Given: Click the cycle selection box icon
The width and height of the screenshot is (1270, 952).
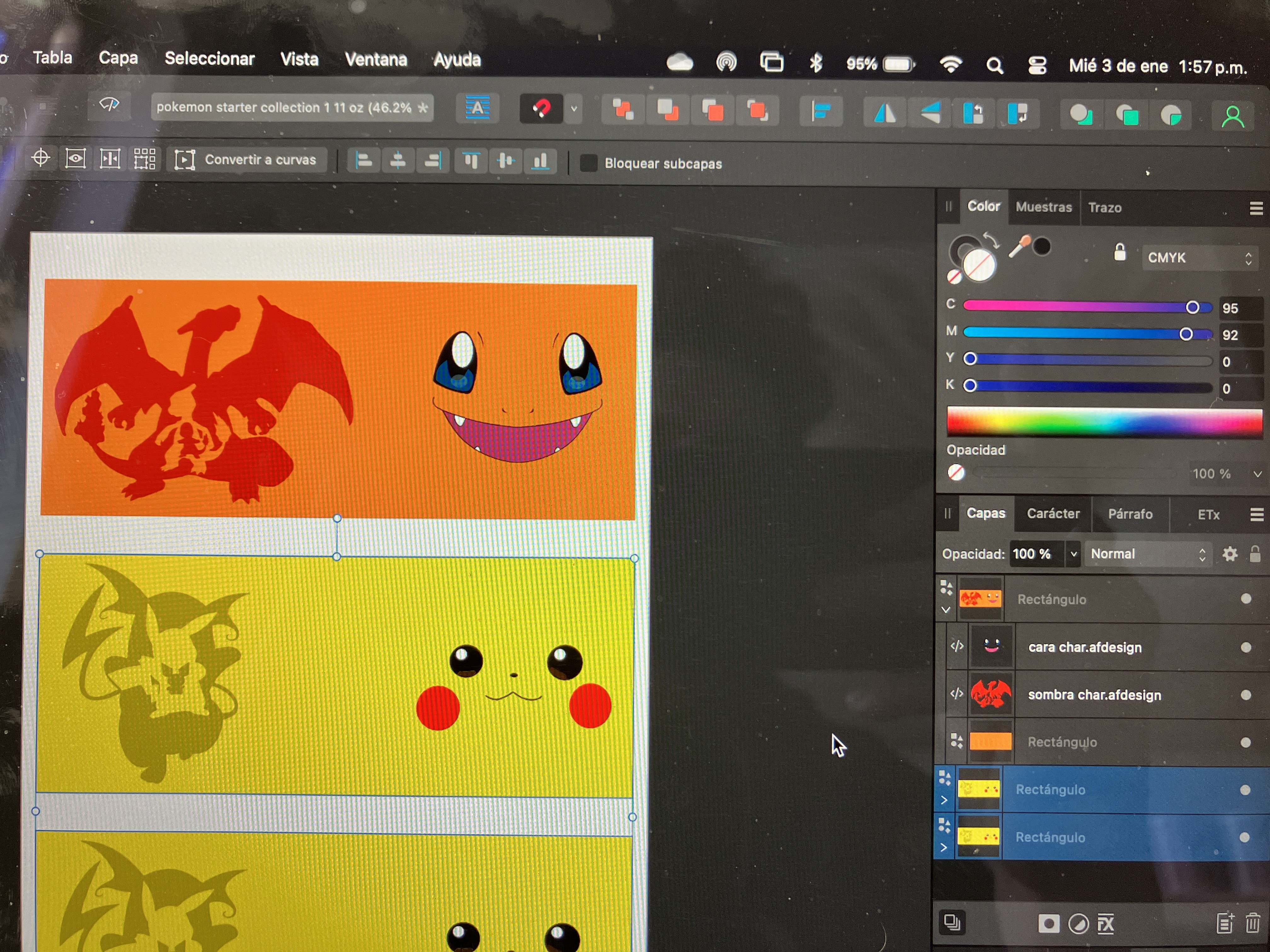Looking at the screenshot, I should coord(110,158).
